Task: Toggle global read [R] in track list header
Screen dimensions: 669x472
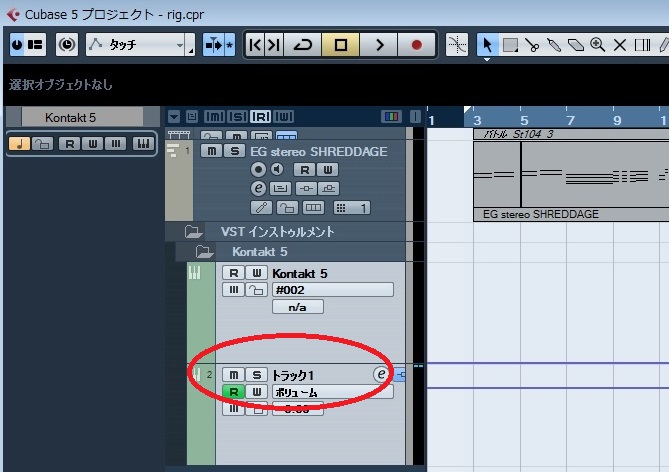Action: (261, 117)
